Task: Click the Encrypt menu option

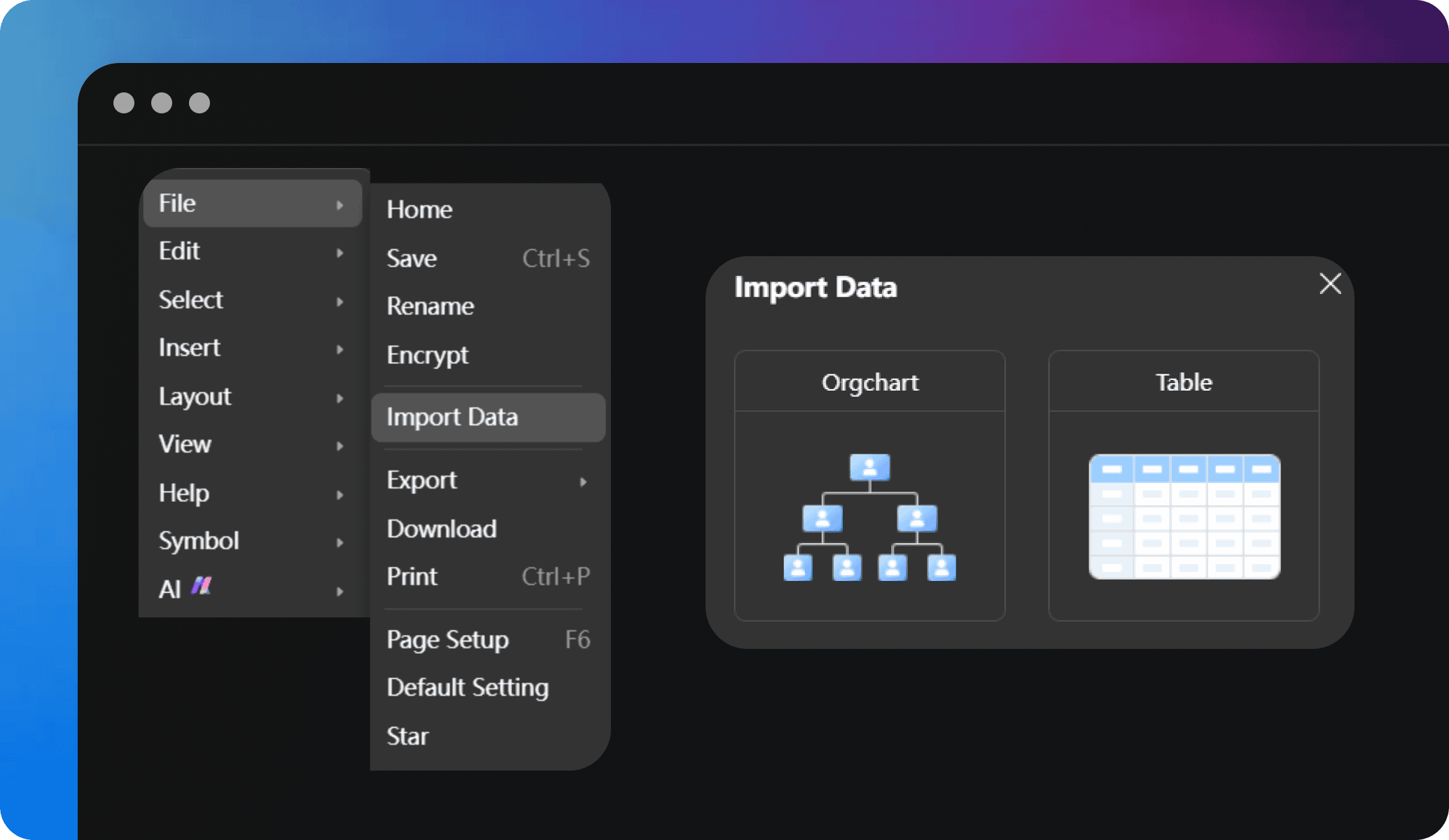Action: (428, 354)
